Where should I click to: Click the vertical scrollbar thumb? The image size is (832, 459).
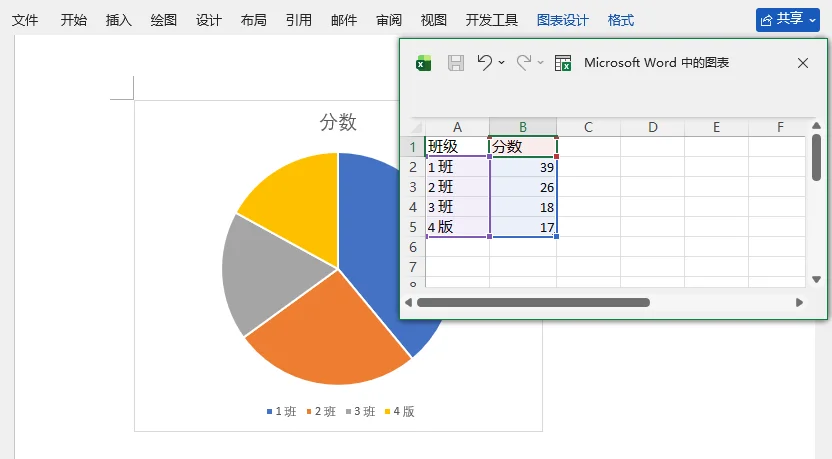pos(816,157)
